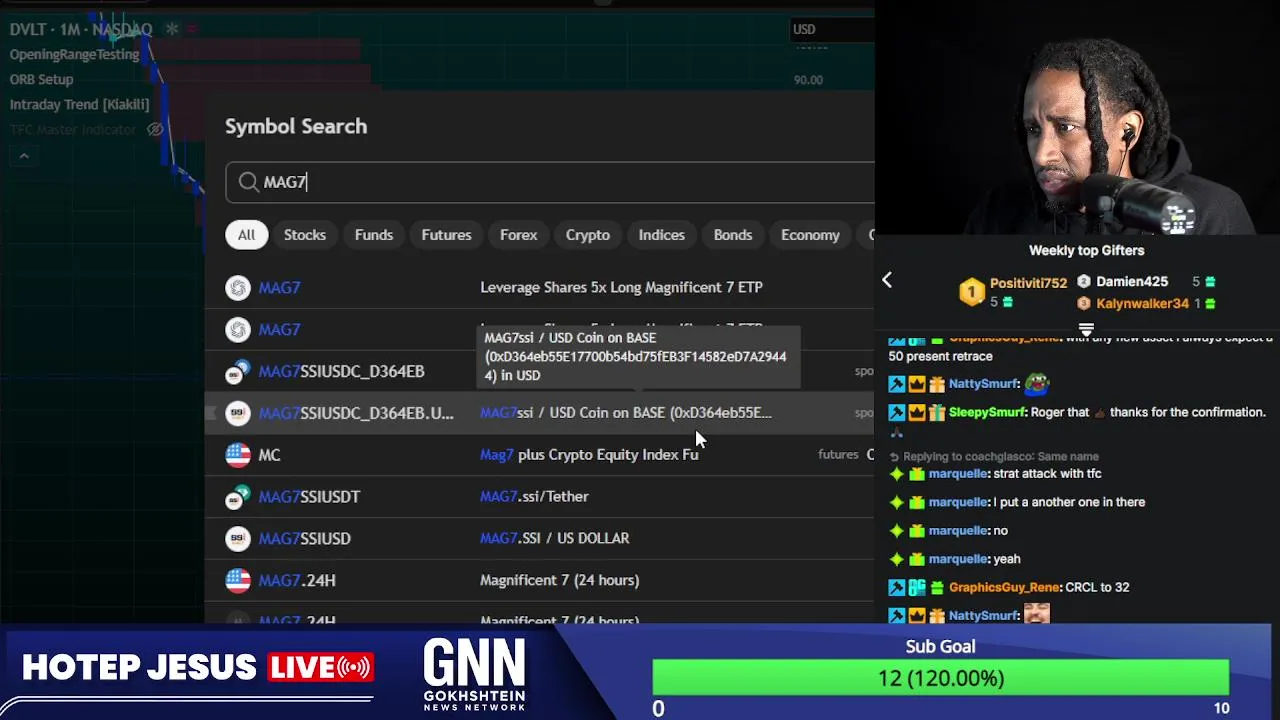Screen dimensions: 1280x720
Task: Click the logo icon of the second MAG7 result
Action: (238, 330)
